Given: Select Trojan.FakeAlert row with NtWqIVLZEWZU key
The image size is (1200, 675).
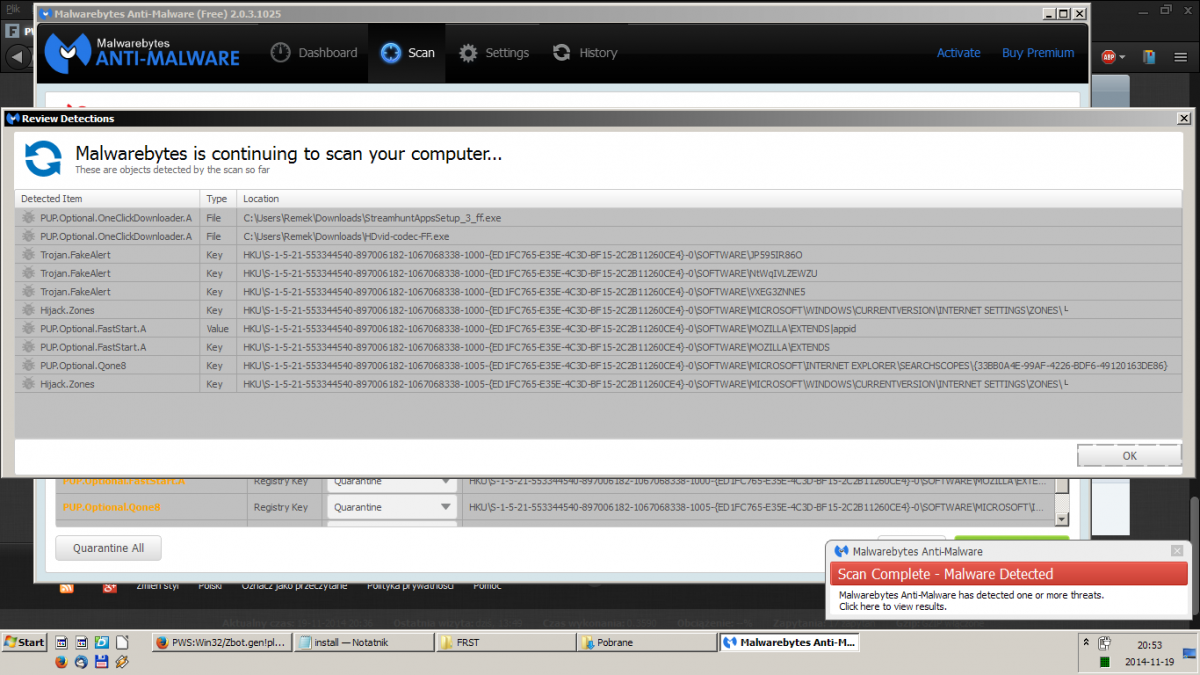Looking at the screenshot, I should tap(598, 273).
